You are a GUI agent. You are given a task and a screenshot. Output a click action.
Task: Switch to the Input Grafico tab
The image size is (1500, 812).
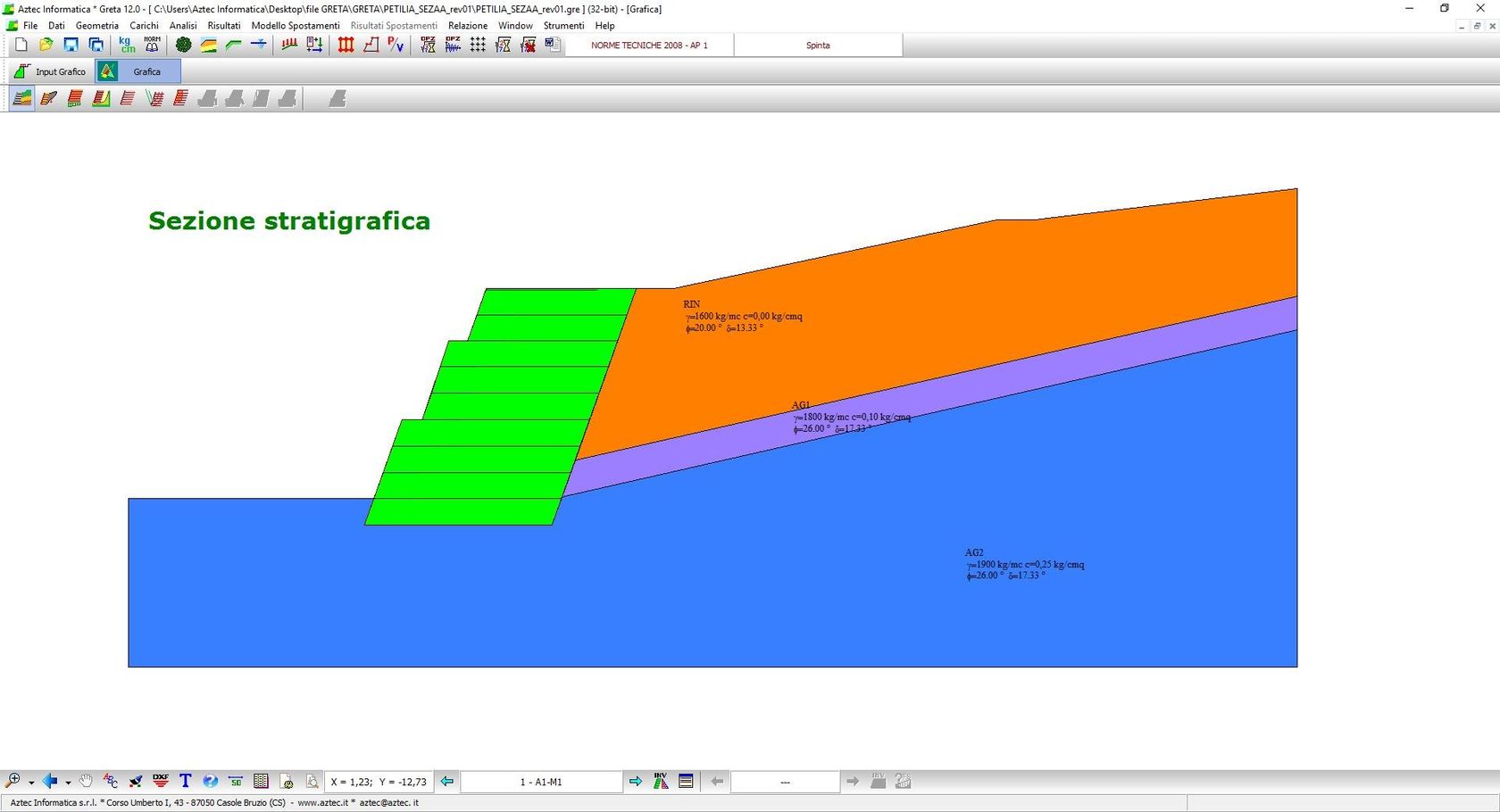point(51,71)
